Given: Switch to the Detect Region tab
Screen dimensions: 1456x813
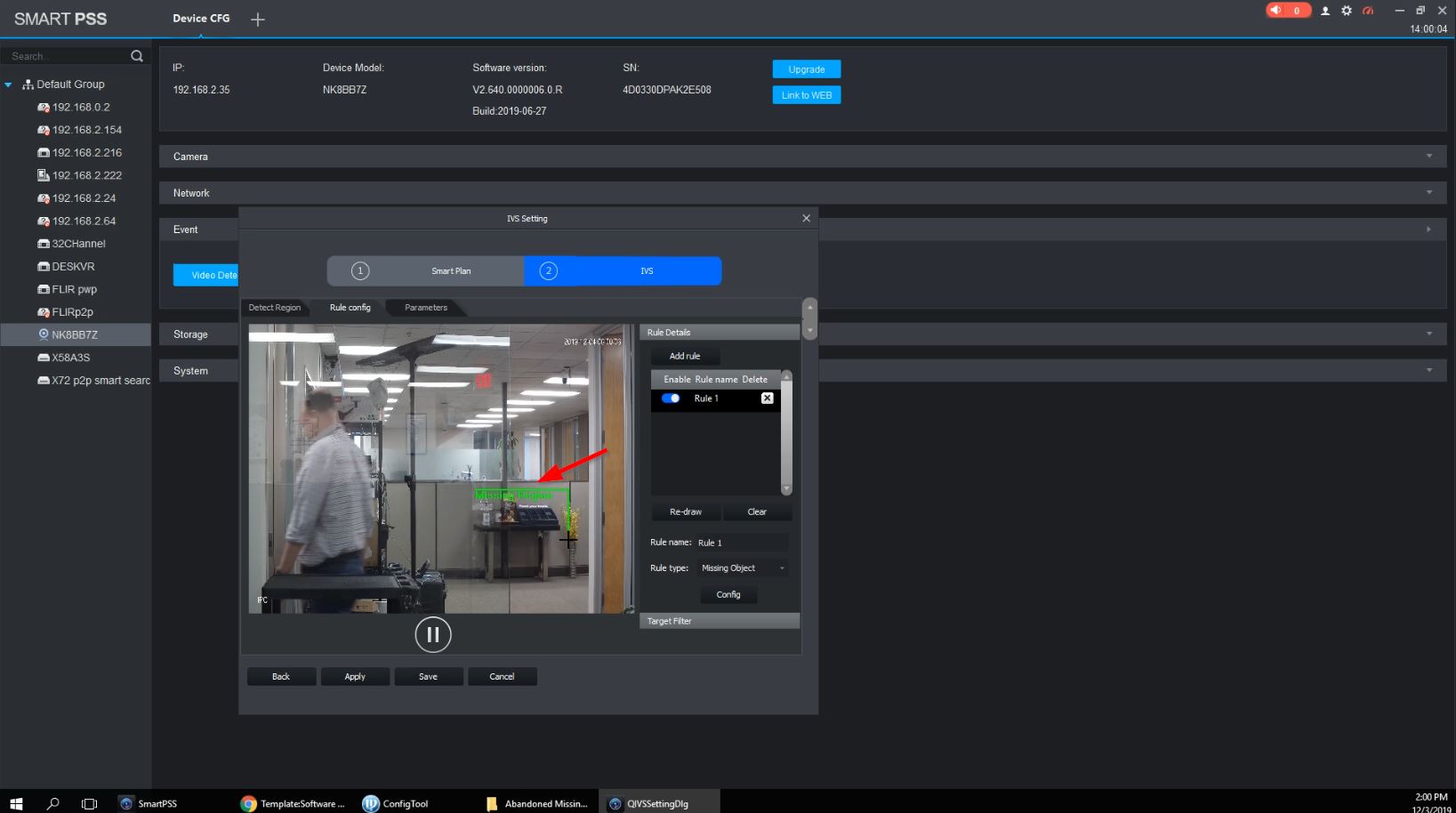Looking at the screenshot, I should pos(274,308).
